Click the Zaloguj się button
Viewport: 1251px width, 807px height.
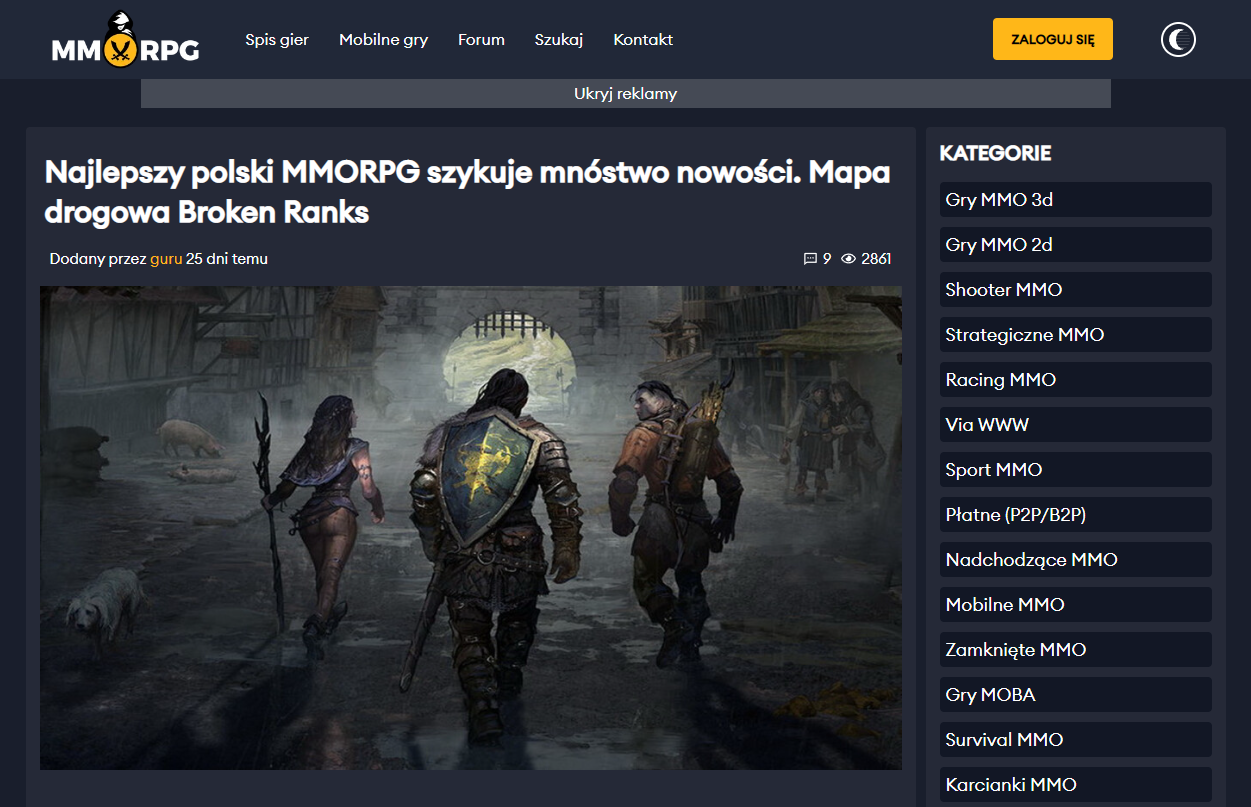point(1053,40)
